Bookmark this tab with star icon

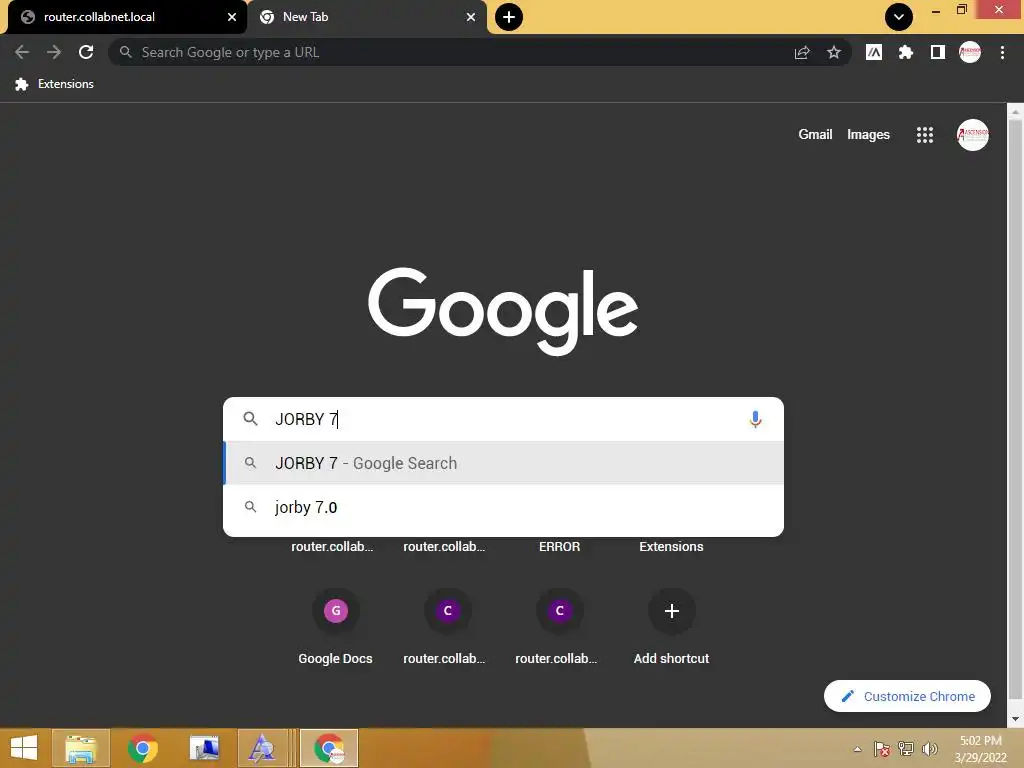click(x=834, y=52)
